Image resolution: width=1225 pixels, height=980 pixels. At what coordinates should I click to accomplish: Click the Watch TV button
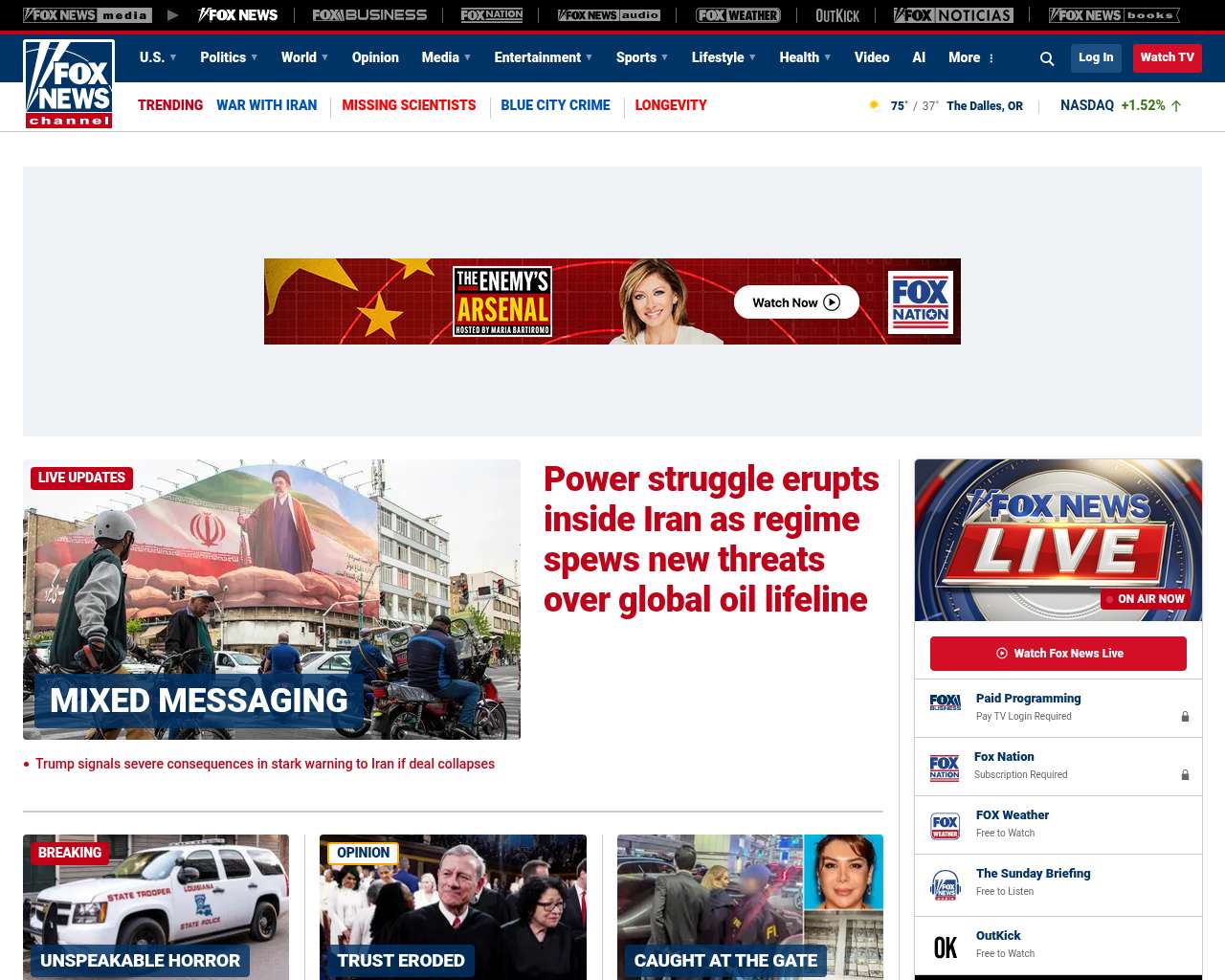(1167, 57)
